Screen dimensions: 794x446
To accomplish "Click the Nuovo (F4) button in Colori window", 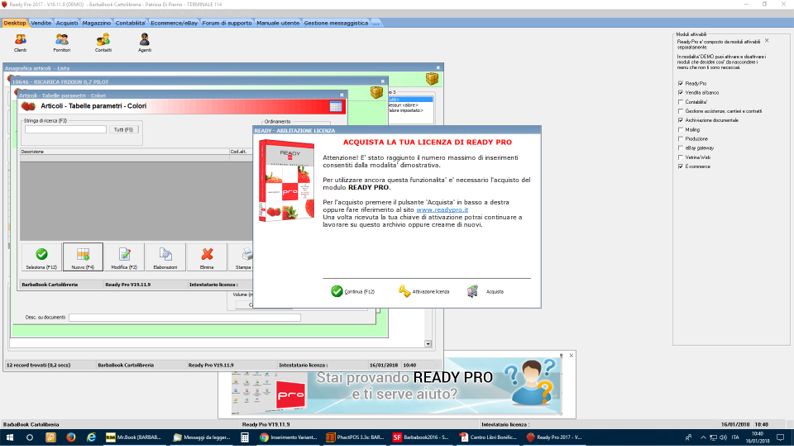I will [x=83, y=257].
